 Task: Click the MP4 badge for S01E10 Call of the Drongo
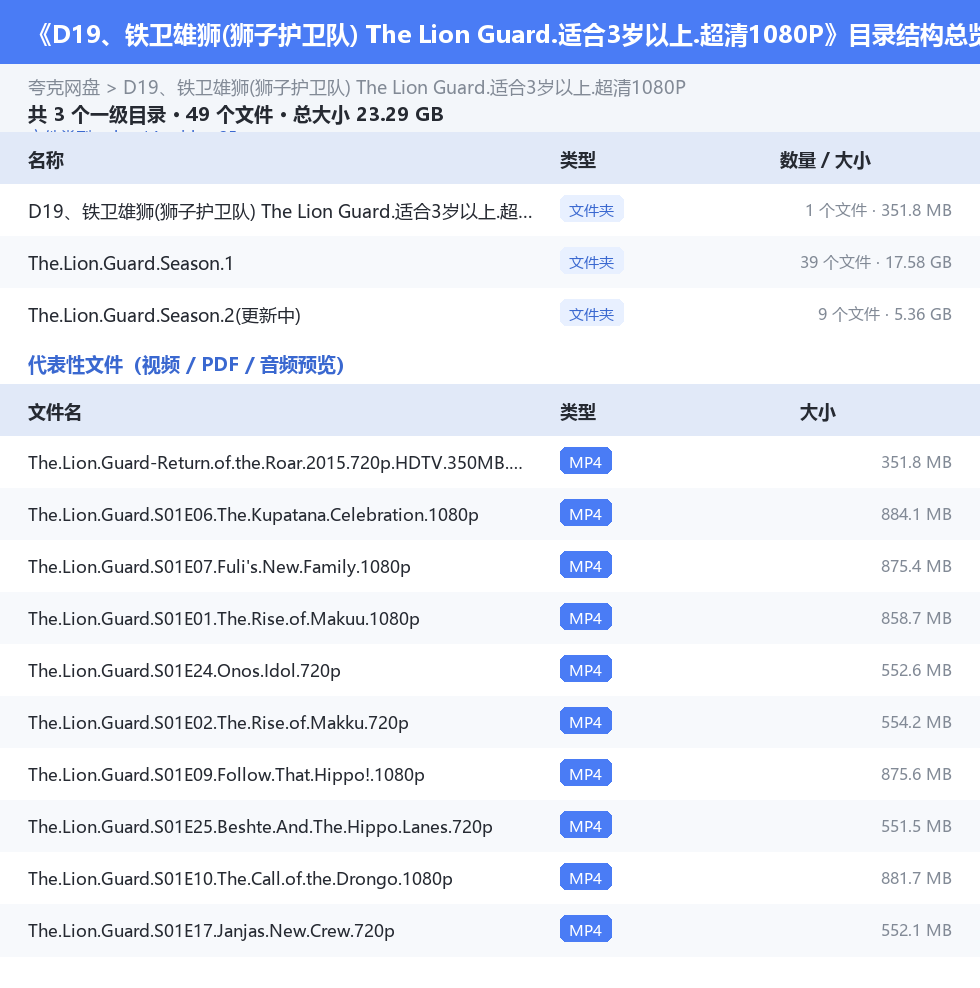[585, 877]
